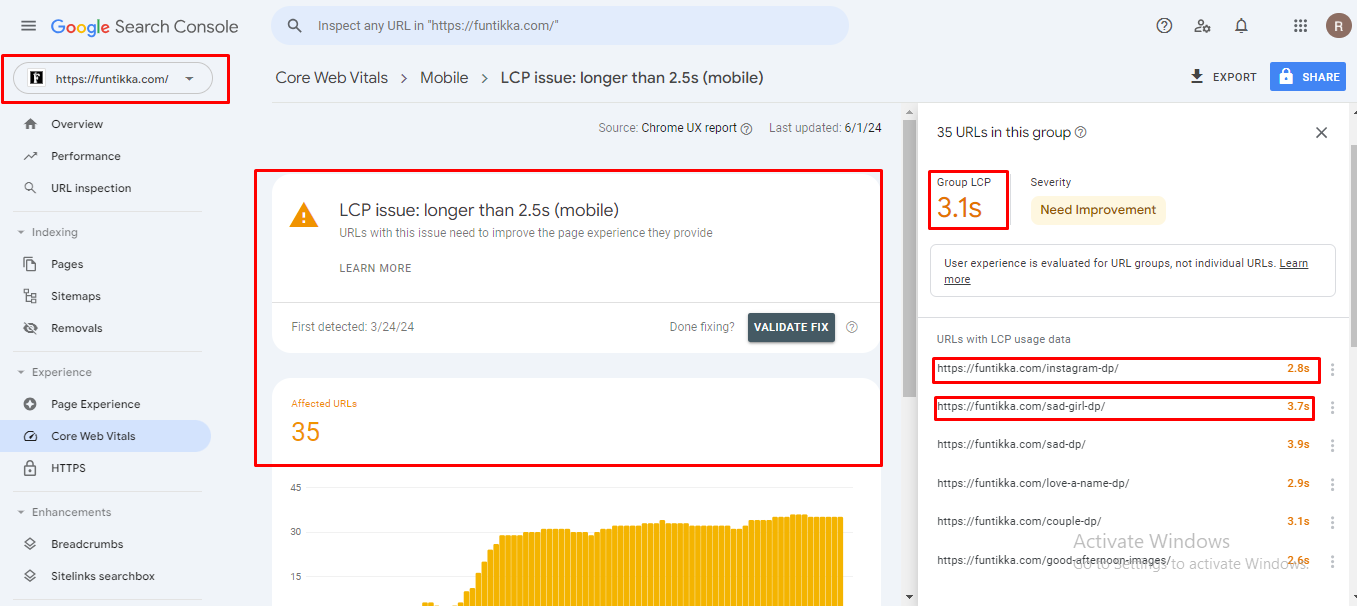Open the Google apps grid
The image size is (1357, 606).
tap(1300, 26)
